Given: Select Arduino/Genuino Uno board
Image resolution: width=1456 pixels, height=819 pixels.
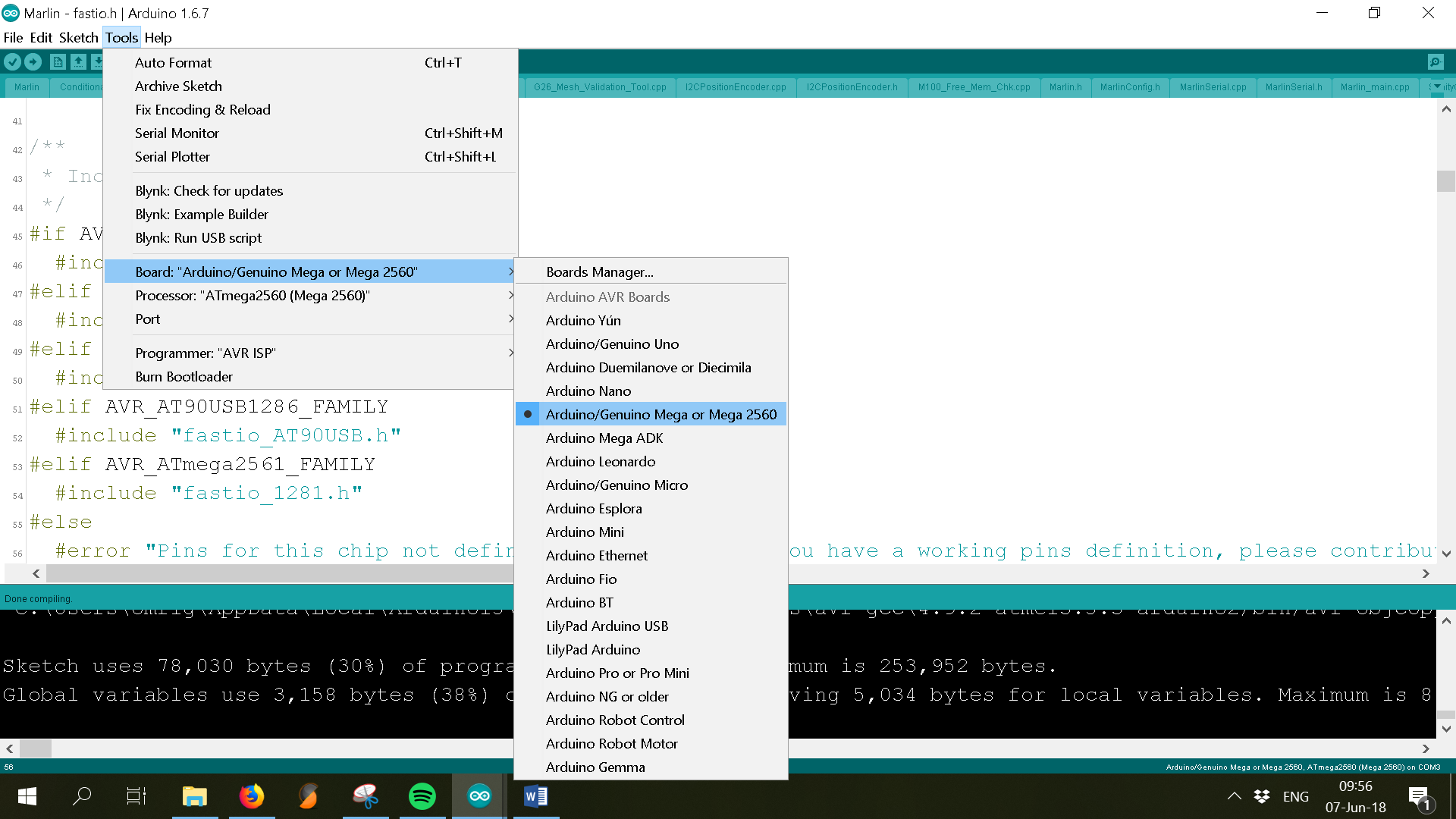Looking at the screenshot, I should 651,344.
